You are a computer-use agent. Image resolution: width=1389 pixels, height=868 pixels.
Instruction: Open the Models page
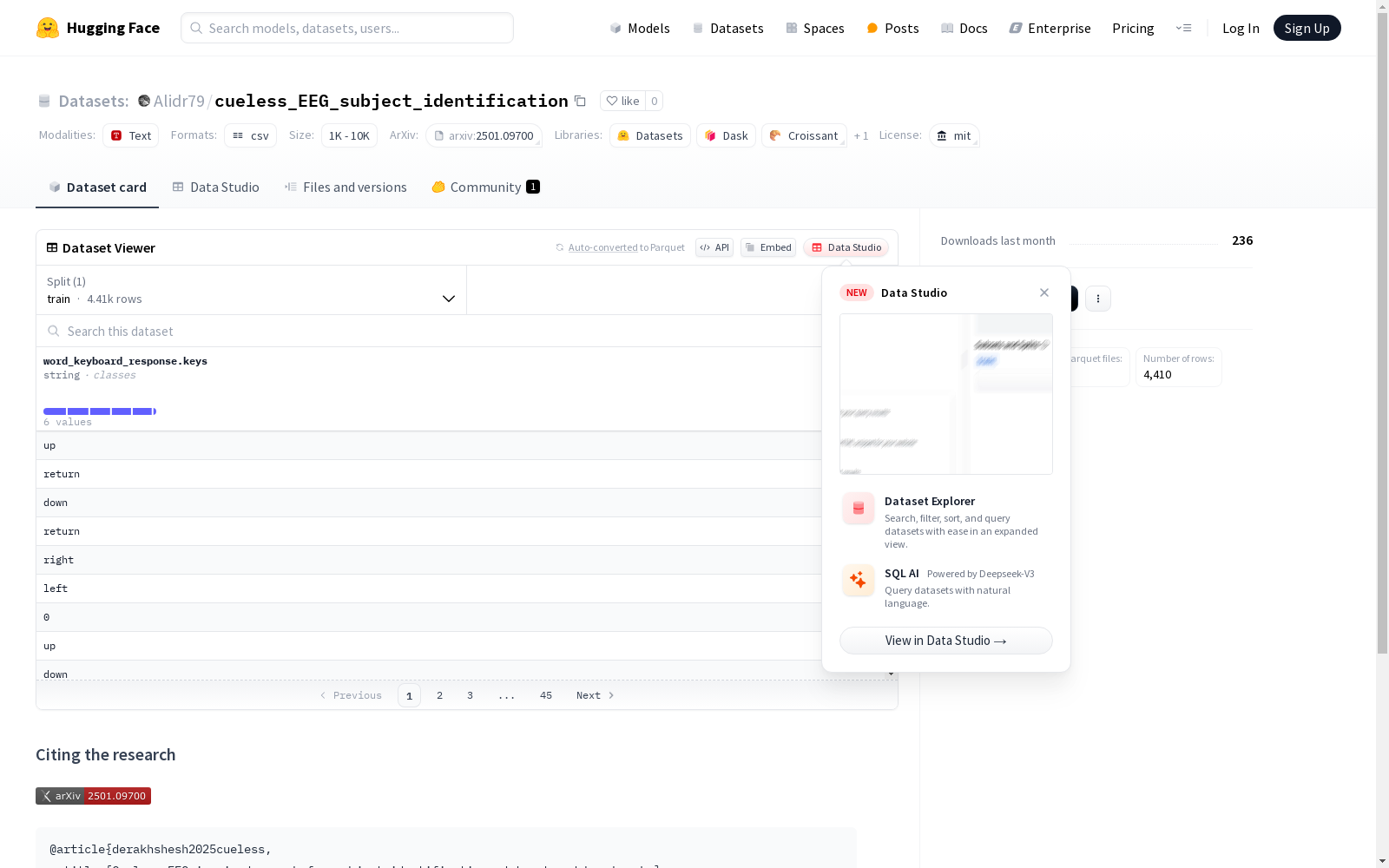pyautogui.click(x=640, y=28)
